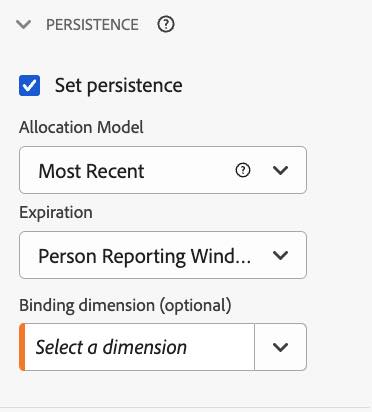Open the Allocation Model dropdown

(x=163, y=170)
